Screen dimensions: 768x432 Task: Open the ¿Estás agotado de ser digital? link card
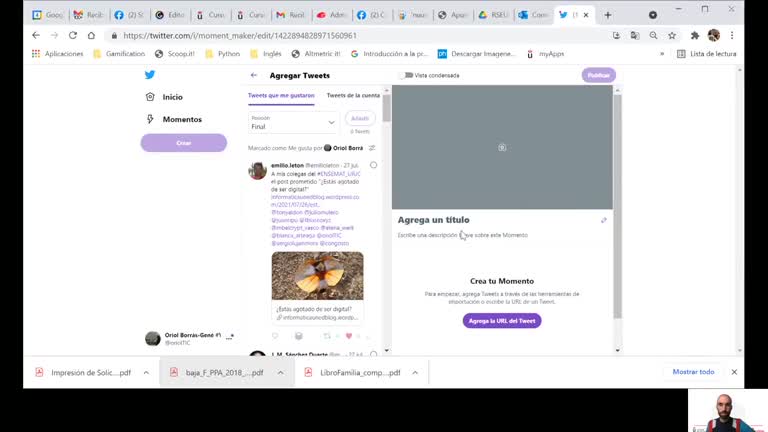(x=317, y=313)
